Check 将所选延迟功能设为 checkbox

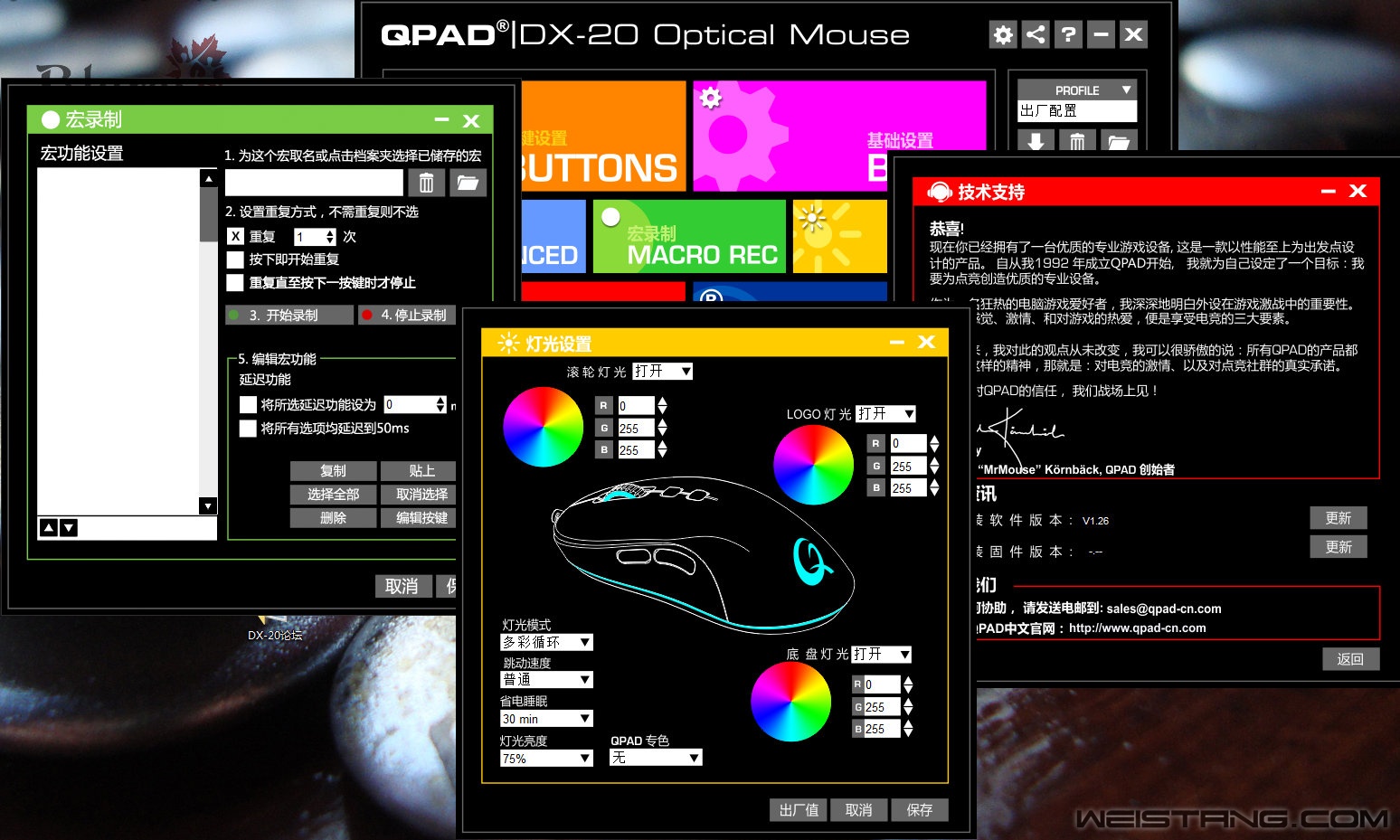coord(248,404)
